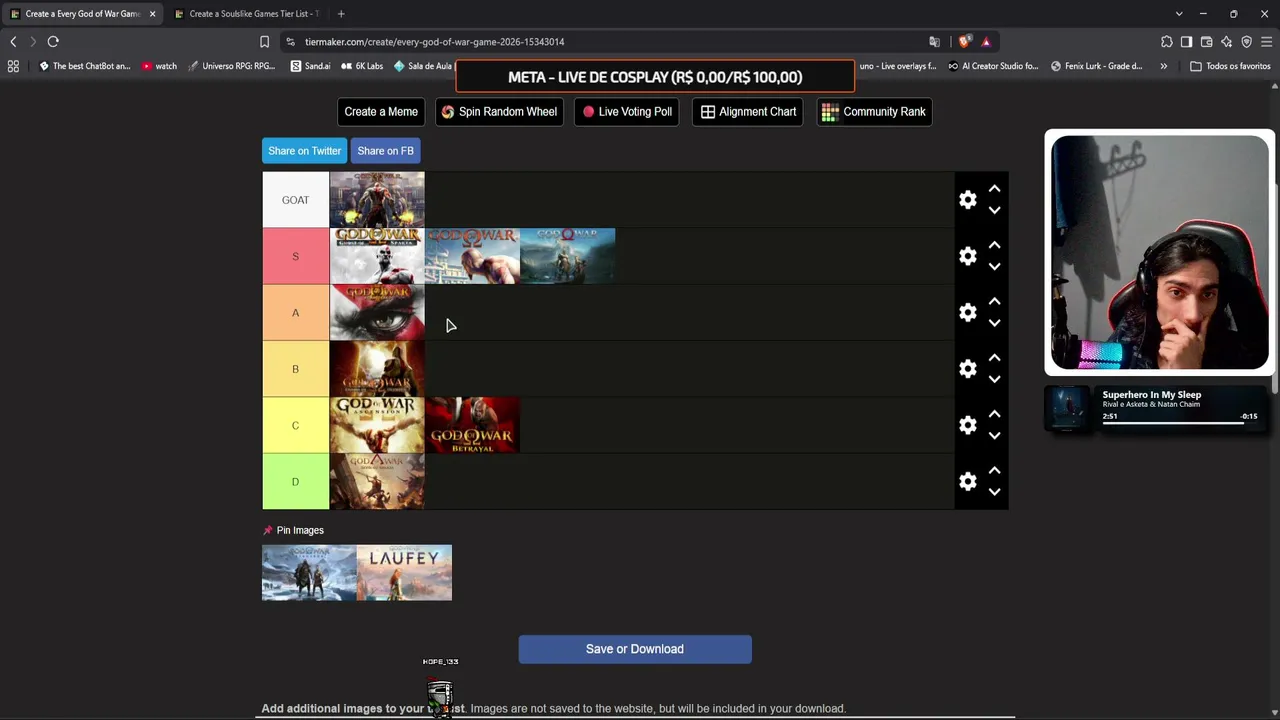This screenshot has width=1280, height=720.
Task: Select the God of War image in D tier
Action: pyautogui.click(x=377, y=482)
